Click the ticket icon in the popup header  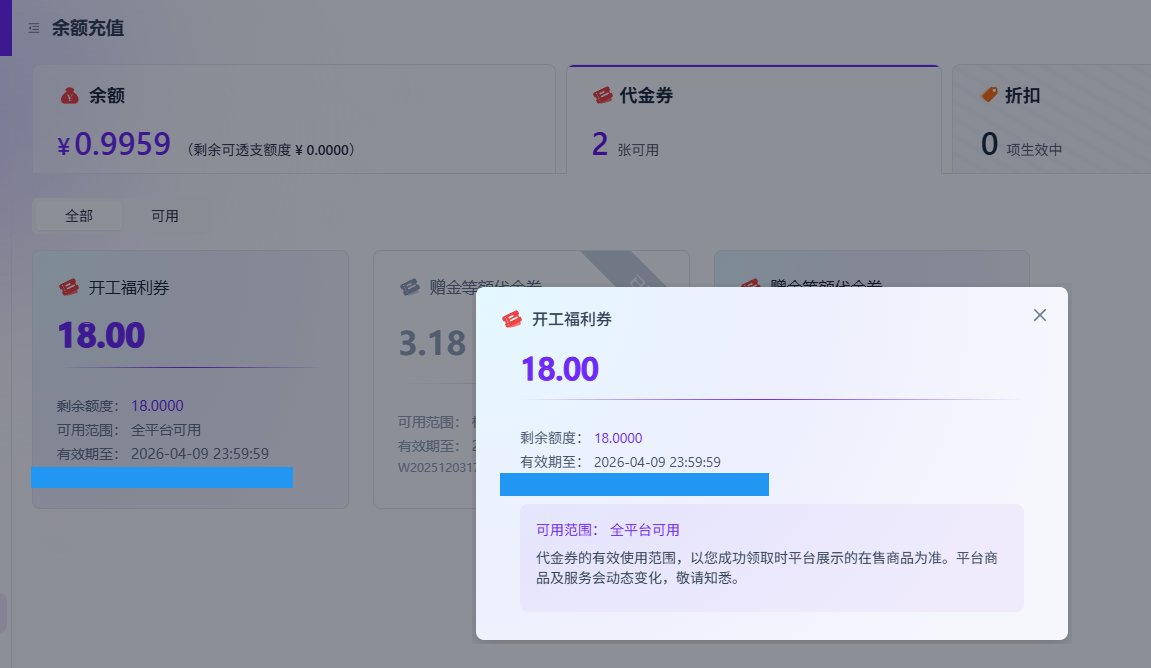click(511, 320)
